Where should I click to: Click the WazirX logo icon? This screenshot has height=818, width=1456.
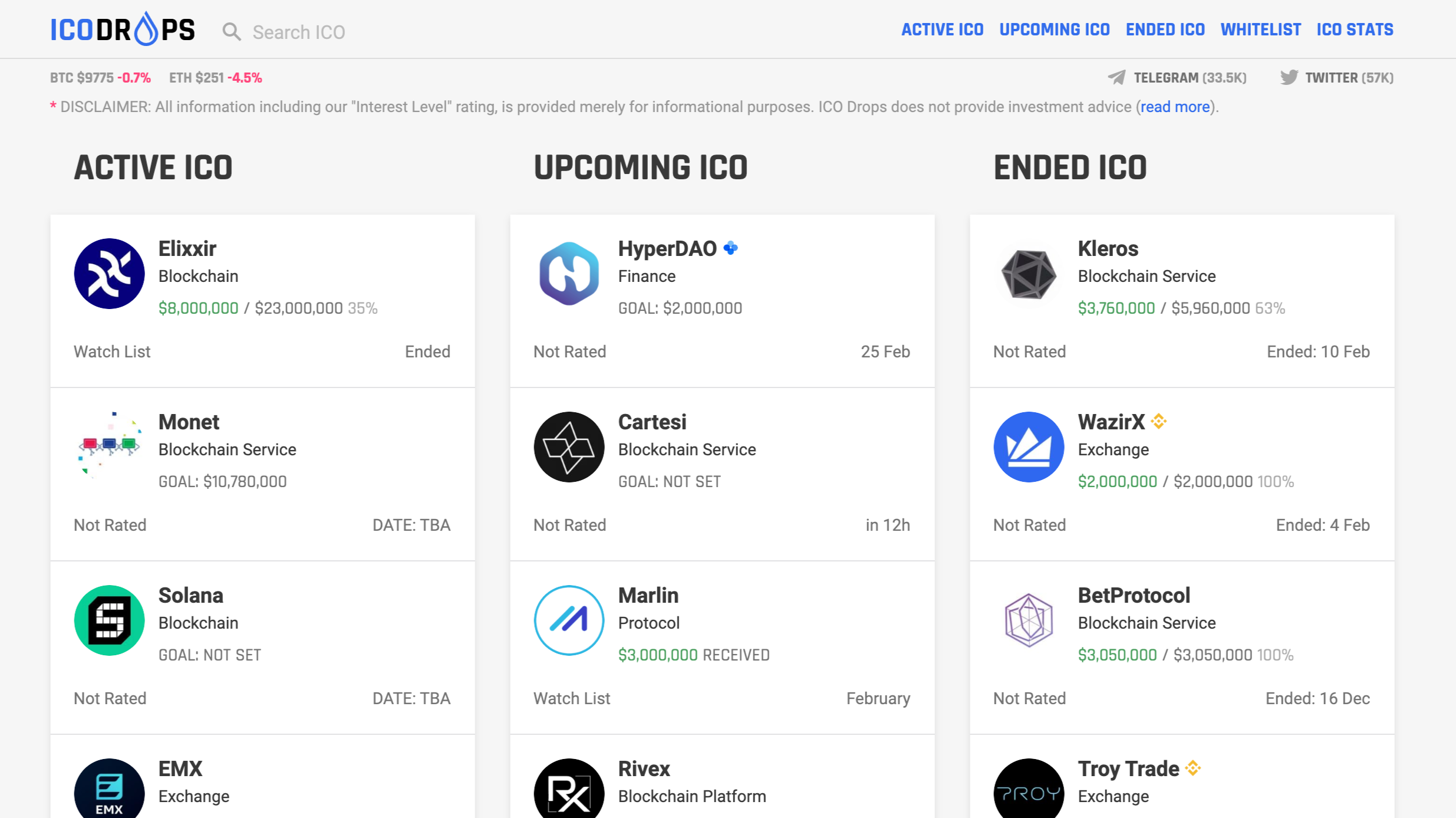pyautogui.click(x=1029, y=447)
